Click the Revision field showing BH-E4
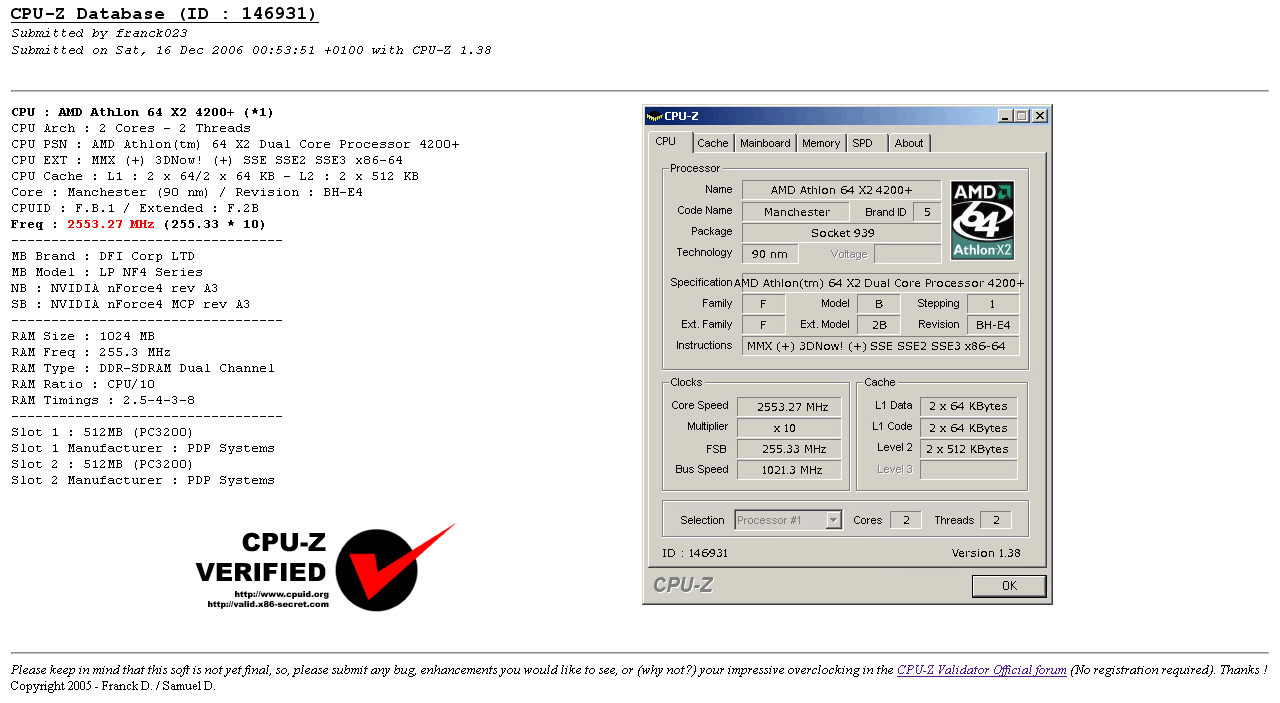This screenshot has width=1280, height=703. point(993,325)
